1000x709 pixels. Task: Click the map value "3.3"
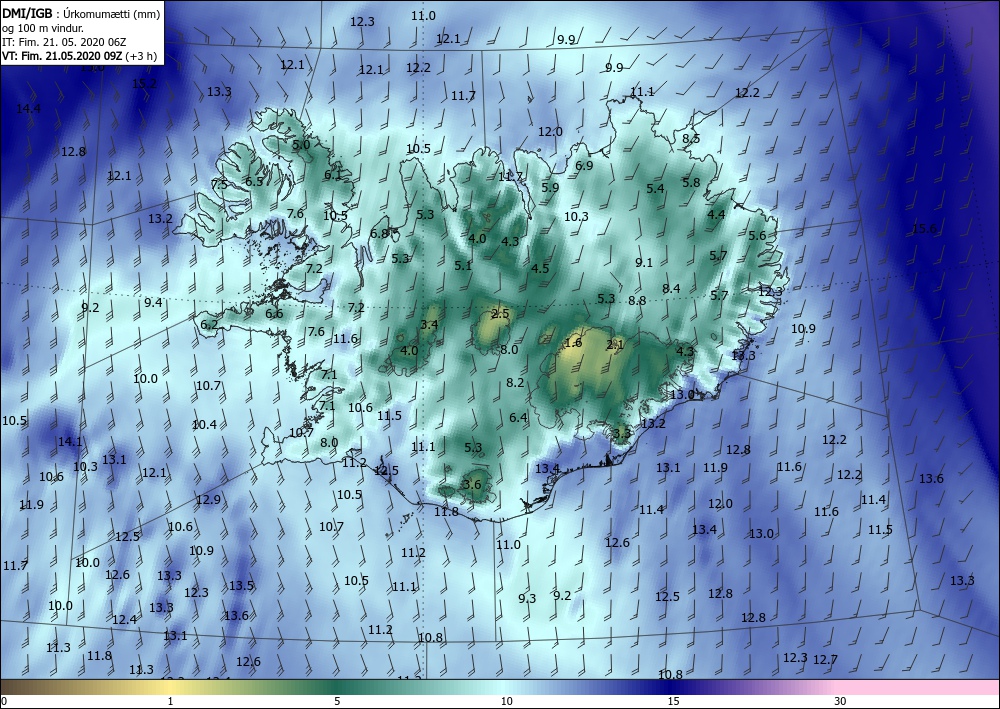click(622, 434)
